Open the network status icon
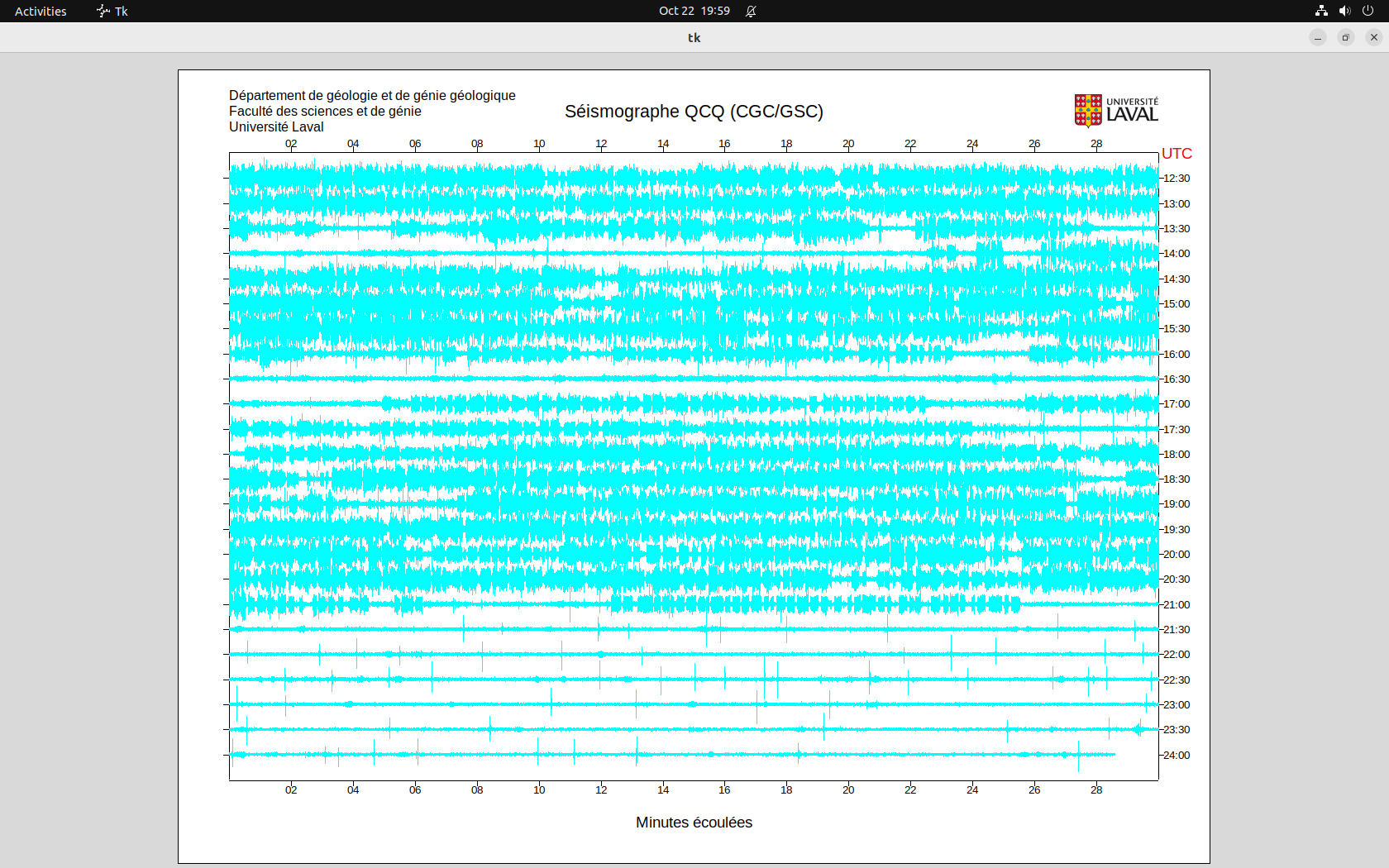Viewport: 1389px width, 868px height. pos(1321,11)
